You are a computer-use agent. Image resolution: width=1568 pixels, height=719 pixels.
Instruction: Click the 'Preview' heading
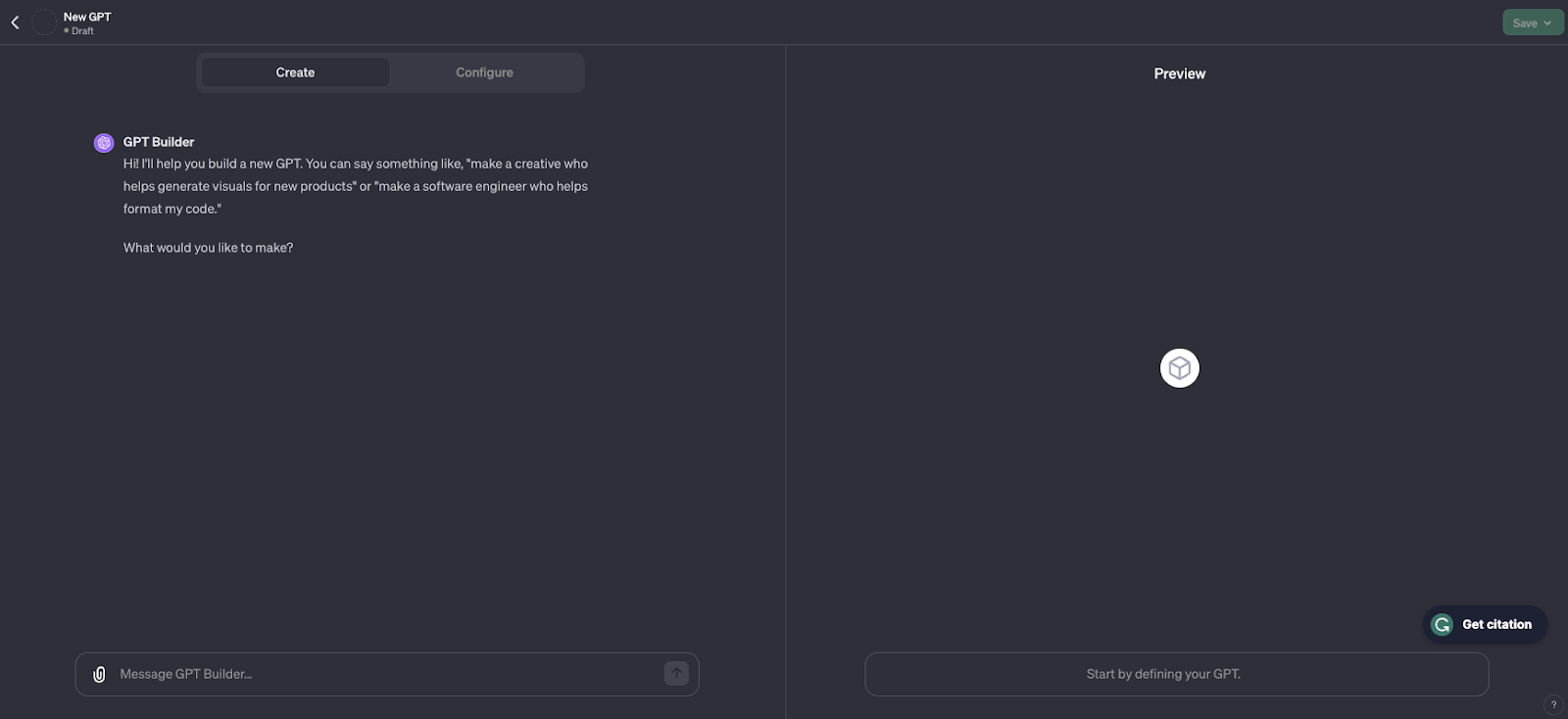tap(1180, 73)
